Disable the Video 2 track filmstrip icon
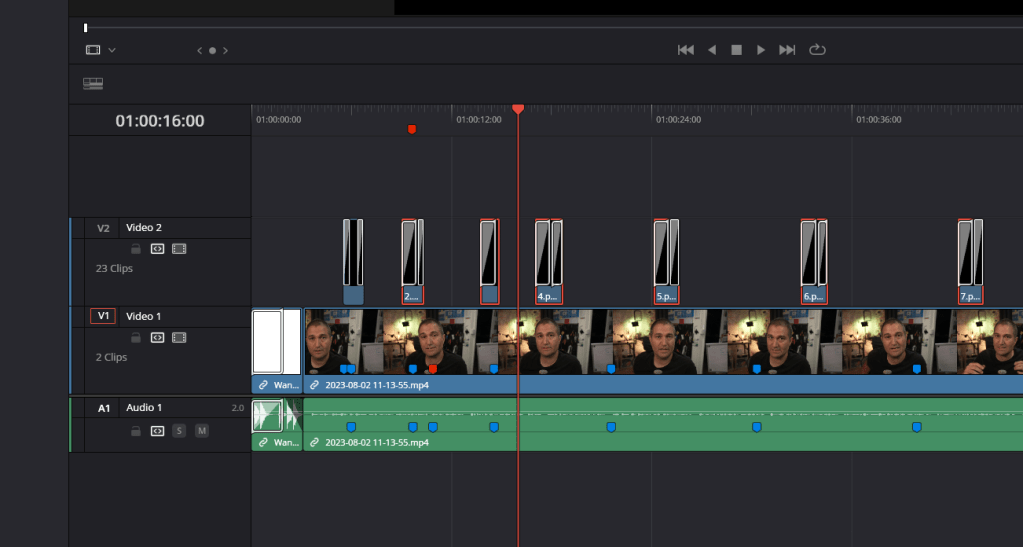This screenshot has height=547, width=1023. coord(179,249)
